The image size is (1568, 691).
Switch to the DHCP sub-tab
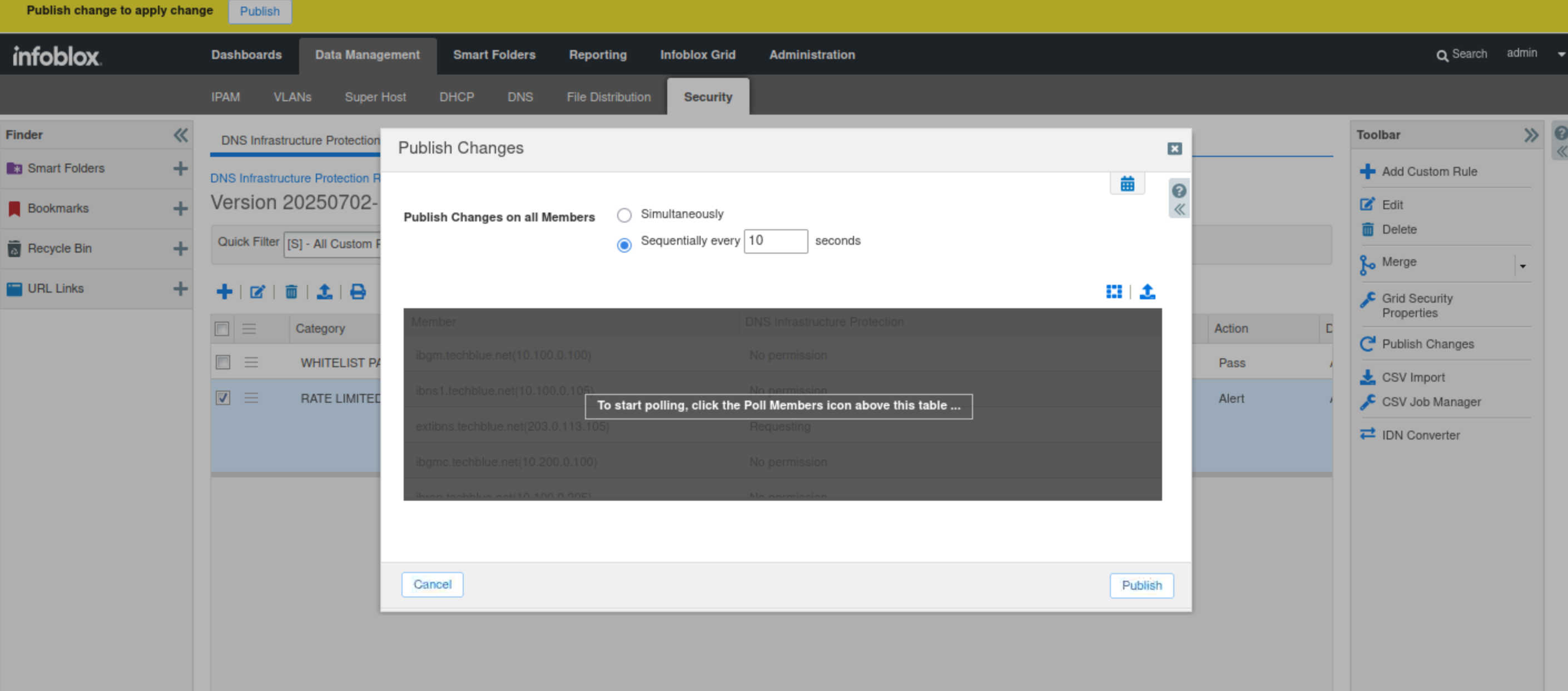(456, 97)
